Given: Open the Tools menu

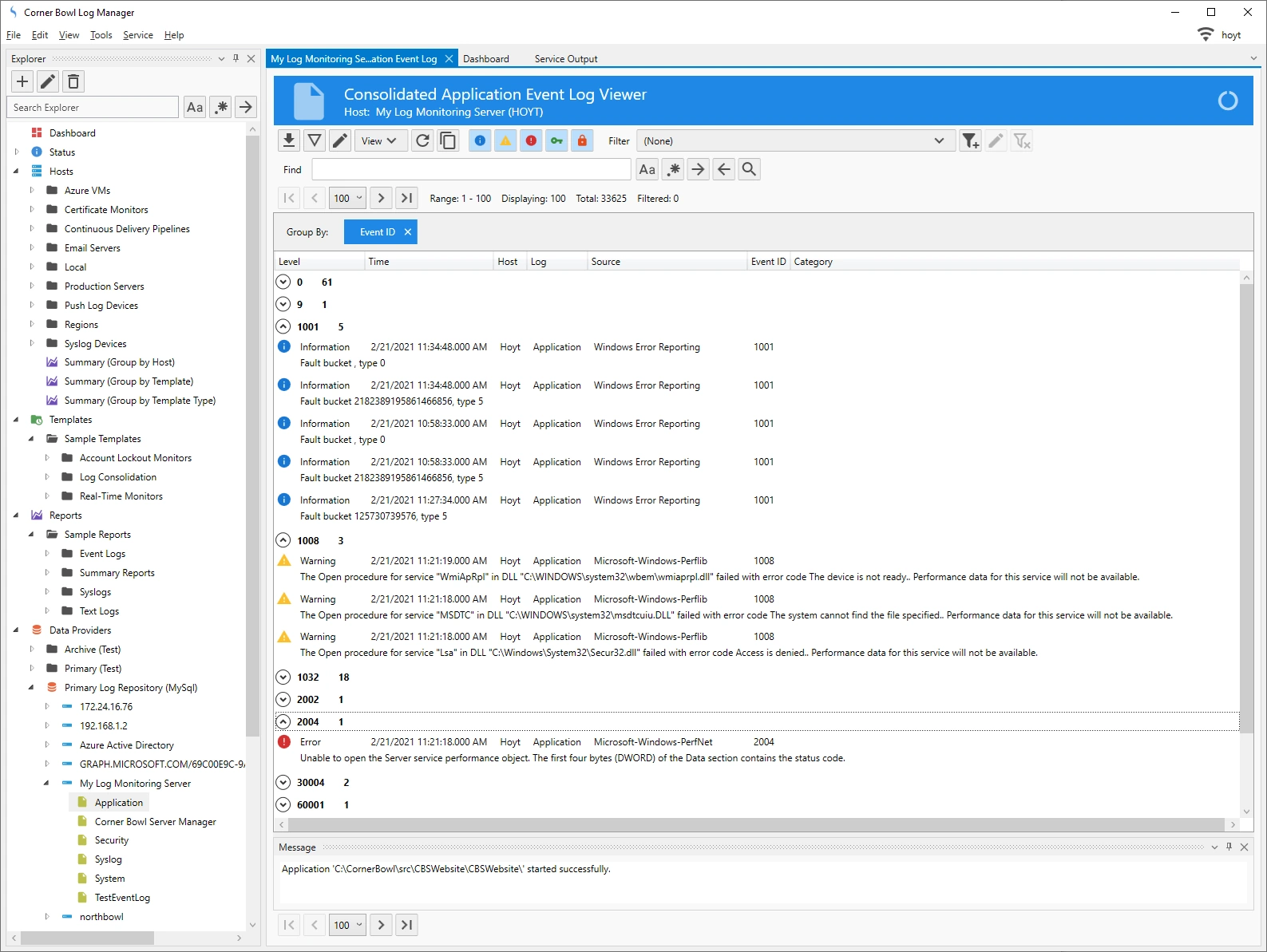Looking at the screenshot, I should point(101,35).
